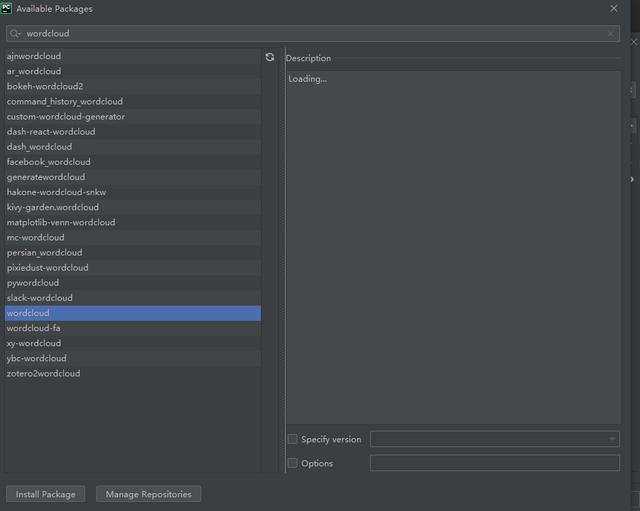Screen dimensions: 640x511
Task: Select wordcloud-fa package
Action: 133,328
